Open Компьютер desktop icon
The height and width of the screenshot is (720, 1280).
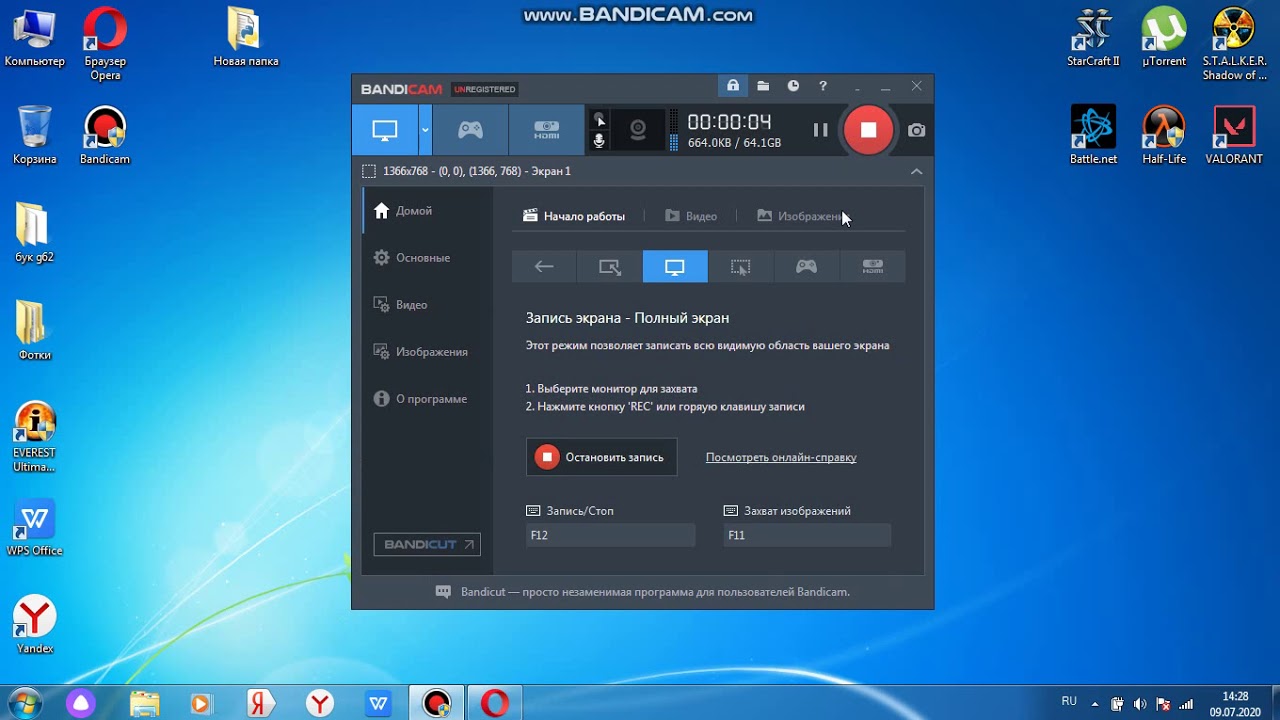pos(34,38)
